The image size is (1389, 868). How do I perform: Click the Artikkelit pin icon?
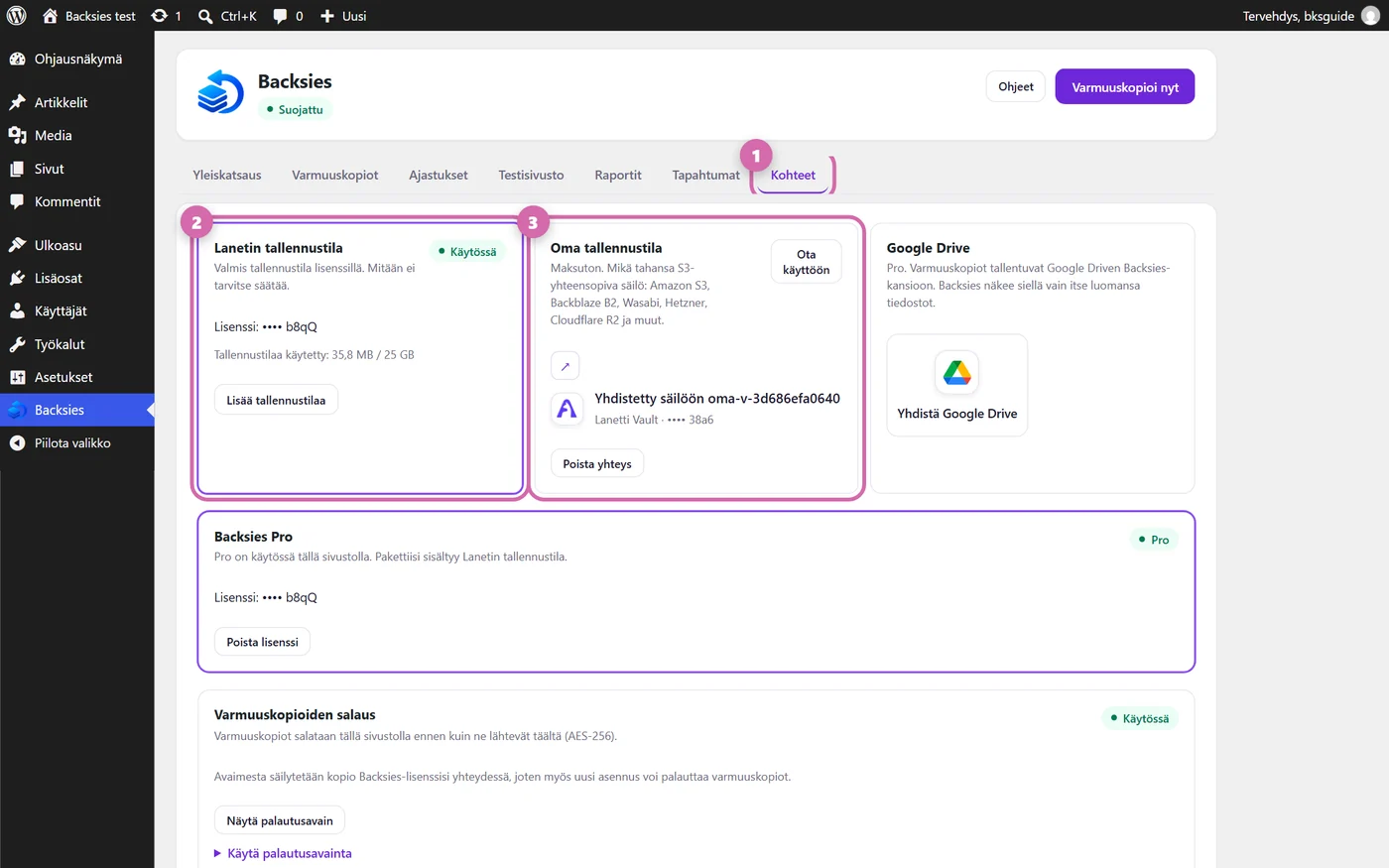tap(17, 102)
